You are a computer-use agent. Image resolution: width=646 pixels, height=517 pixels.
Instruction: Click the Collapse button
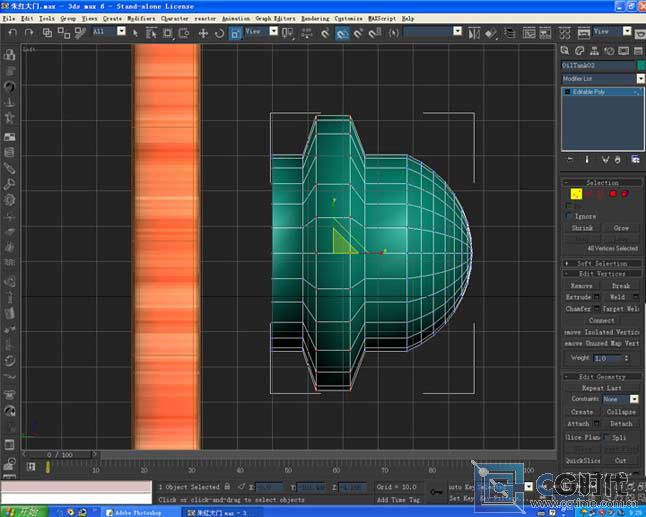click(621, 412)
